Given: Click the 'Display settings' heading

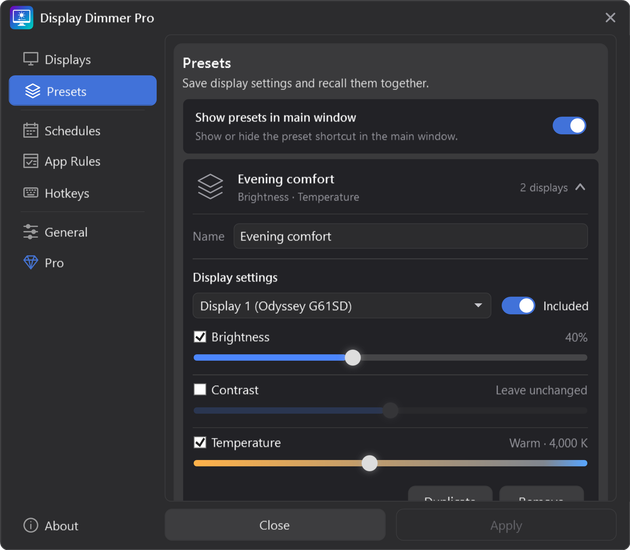Looking at the screenshot, I should [235, 278].
